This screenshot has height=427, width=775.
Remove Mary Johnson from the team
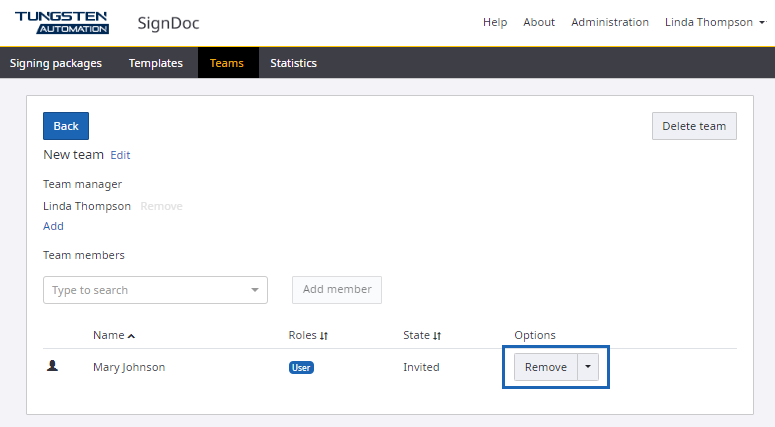tap(546, 367)
